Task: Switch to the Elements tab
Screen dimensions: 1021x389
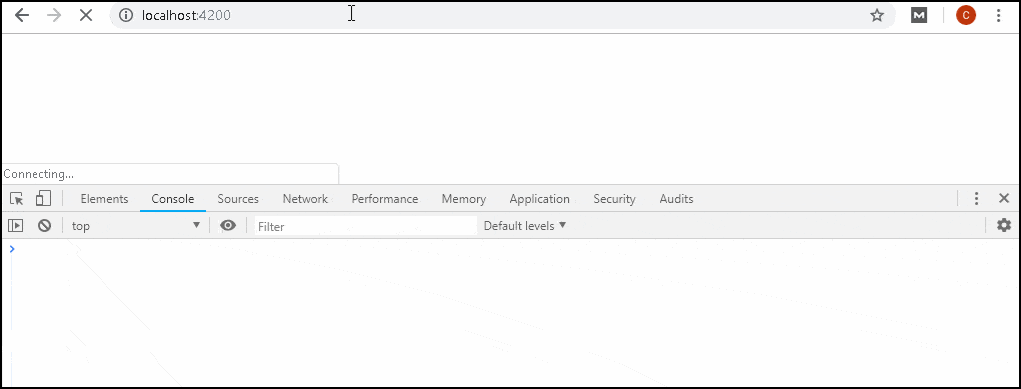Action: (104, 199)
